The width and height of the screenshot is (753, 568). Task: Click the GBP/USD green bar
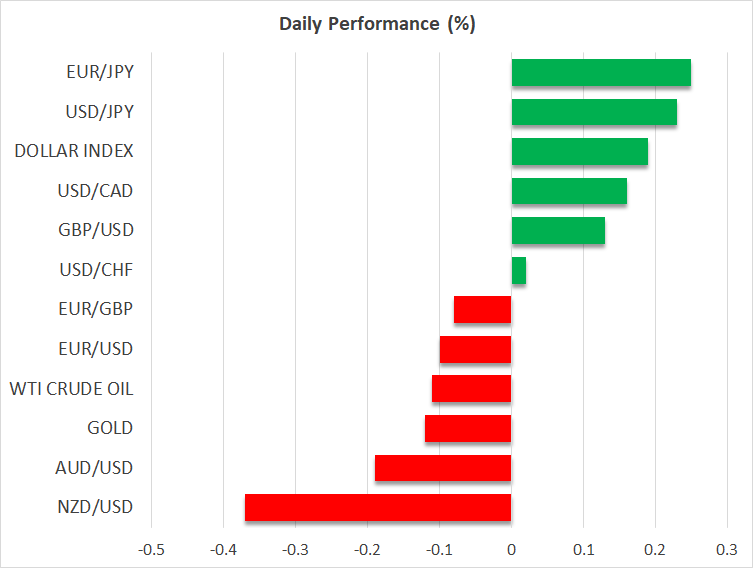(x=557, y=231)
